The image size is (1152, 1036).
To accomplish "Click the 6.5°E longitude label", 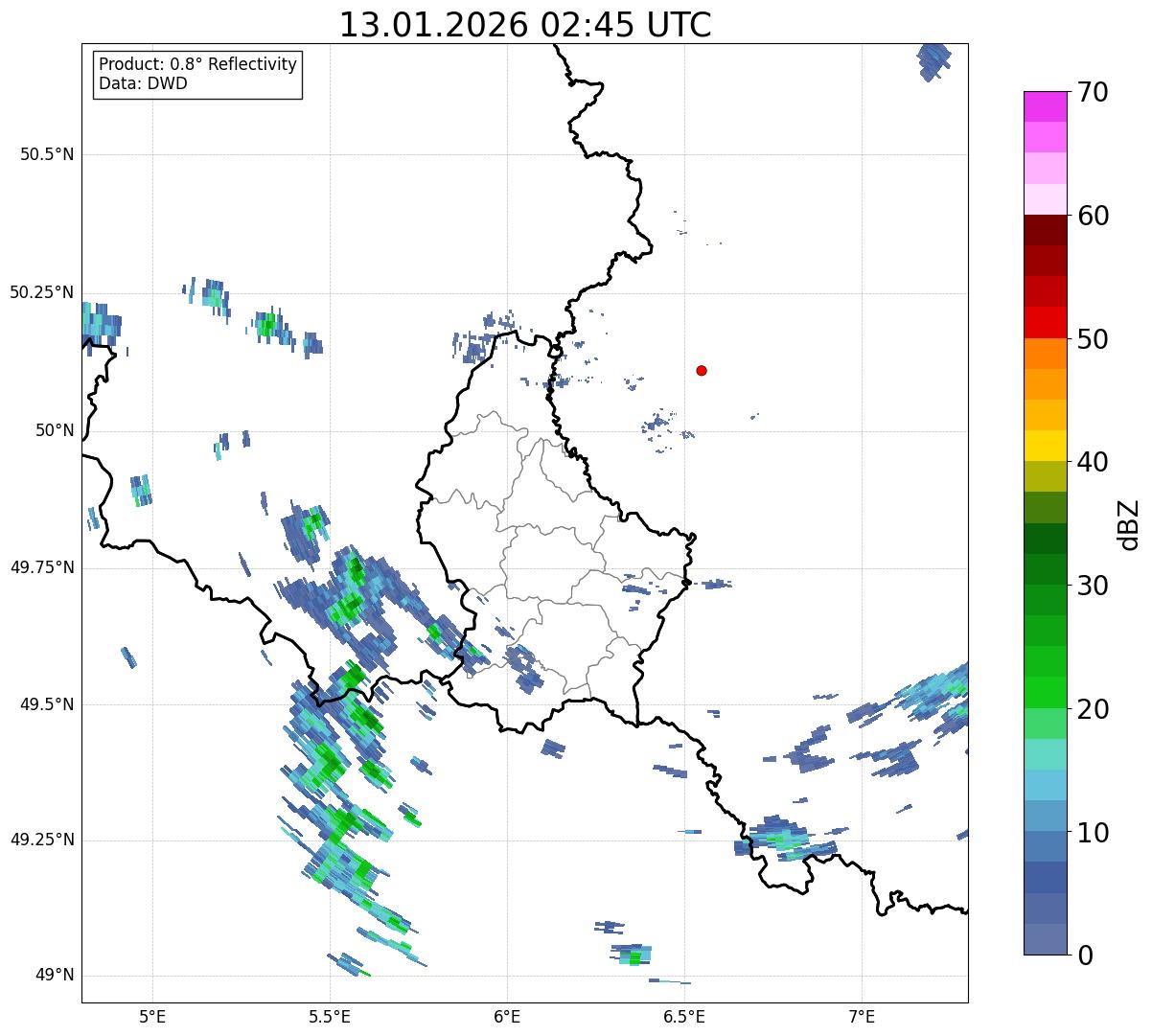I will coord(684,1016).
